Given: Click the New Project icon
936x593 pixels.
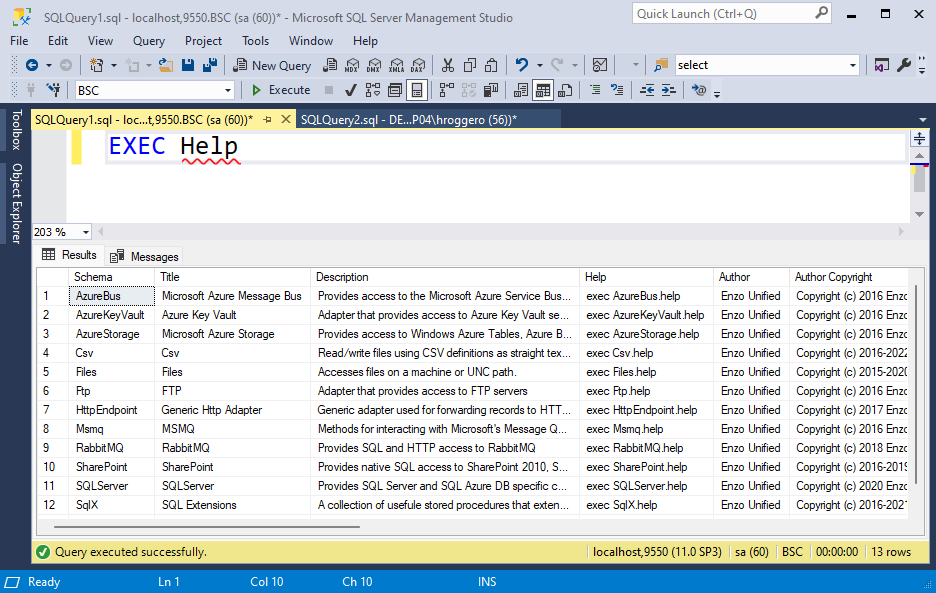Looking at the screenshot, I should tap(96, 65).
